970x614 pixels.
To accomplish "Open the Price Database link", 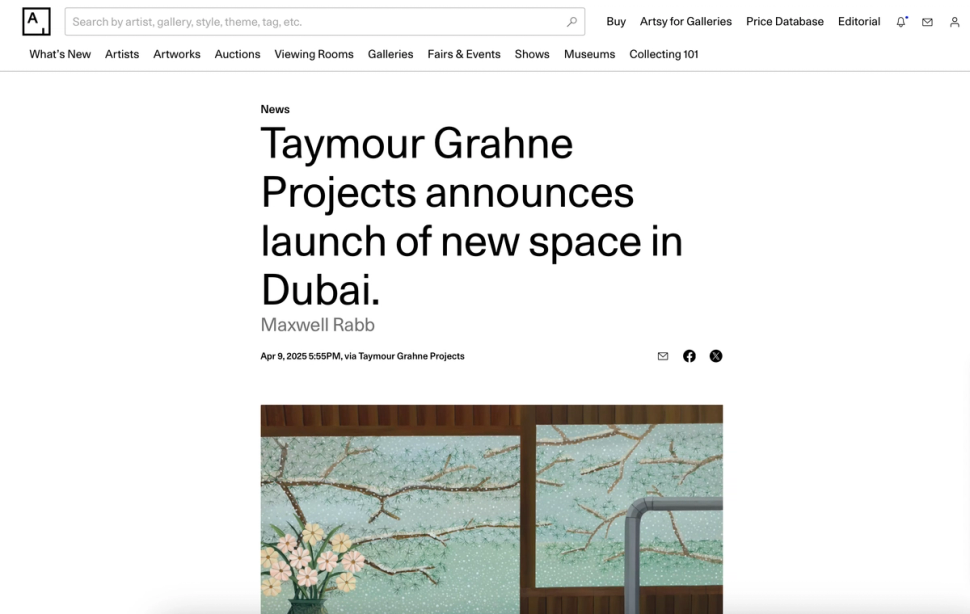I will click(x=784, y=22).
